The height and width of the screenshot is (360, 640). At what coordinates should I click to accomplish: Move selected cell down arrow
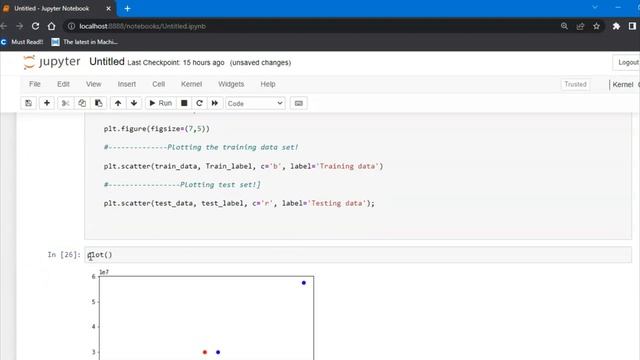[x=134, y=103]
